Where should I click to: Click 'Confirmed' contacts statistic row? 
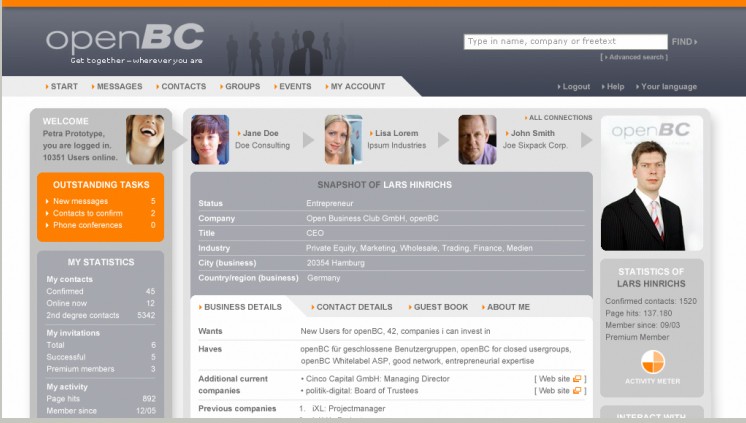point(101,291)
